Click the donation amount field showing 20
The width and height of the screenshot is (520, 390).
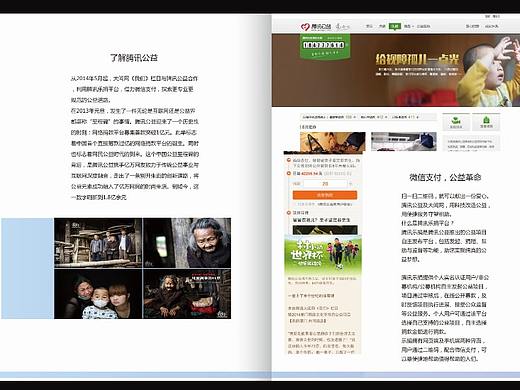pos(325,184)
